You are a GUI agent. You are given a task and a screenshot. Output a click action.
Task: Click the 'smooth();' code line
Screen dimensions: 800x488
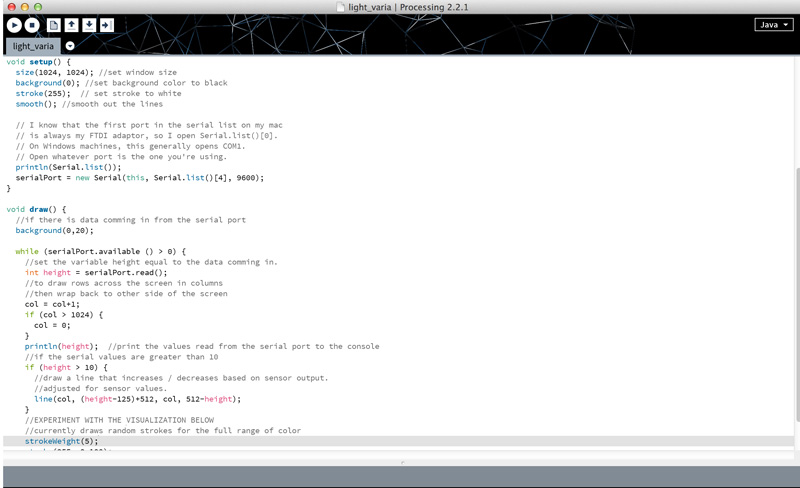89,104
